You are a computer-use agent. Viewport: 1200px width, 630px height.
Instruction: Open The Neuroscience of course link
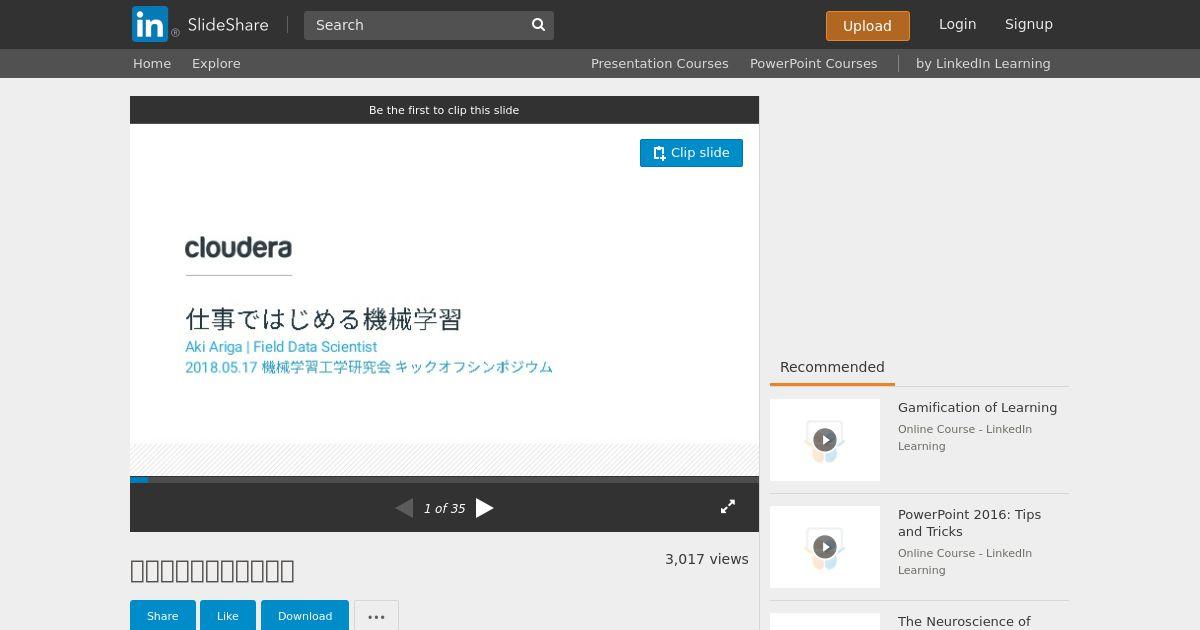(964, 621)
